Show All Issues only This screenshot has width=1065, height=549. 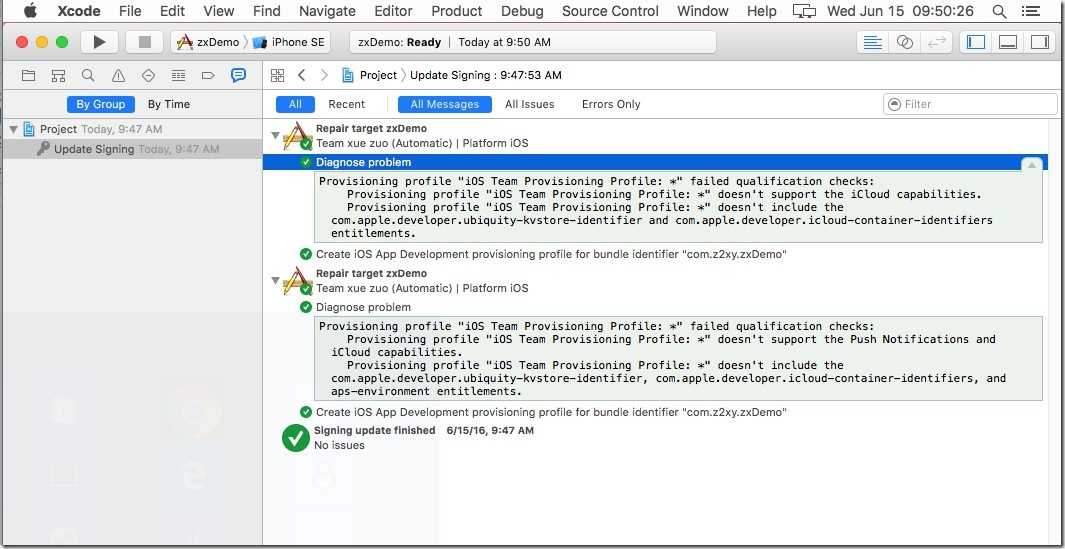coord(529,104)
